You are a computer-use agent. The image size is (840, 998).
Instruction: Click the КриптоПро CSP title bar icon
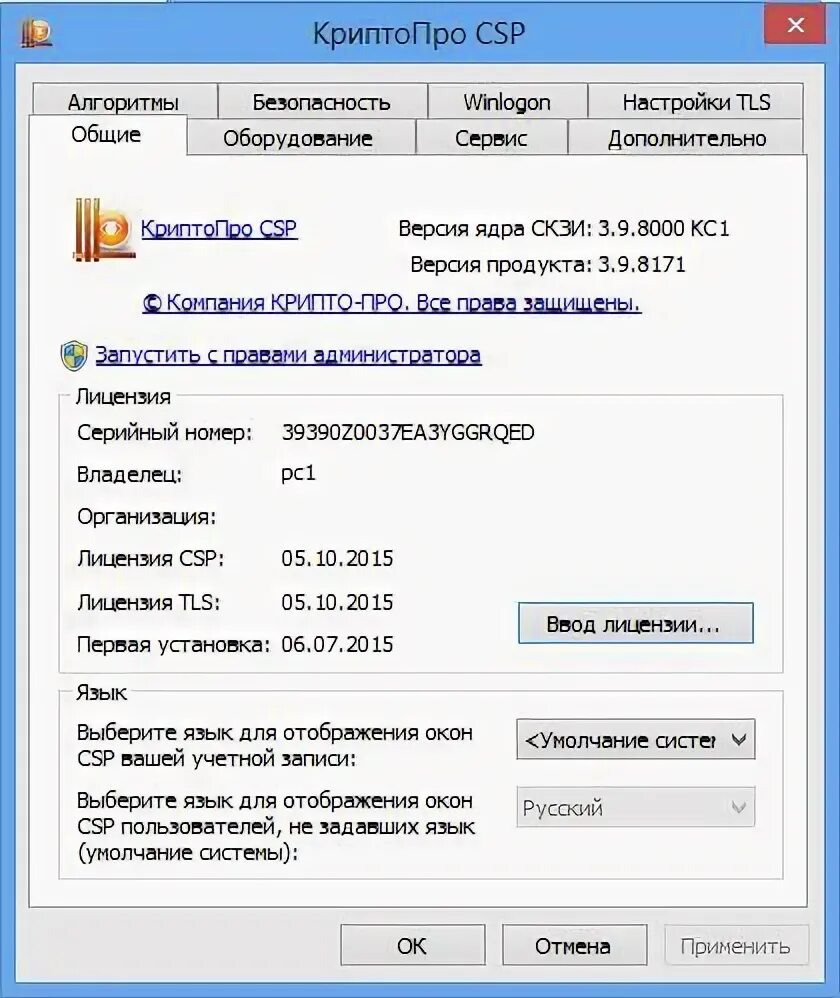point(36,34)
